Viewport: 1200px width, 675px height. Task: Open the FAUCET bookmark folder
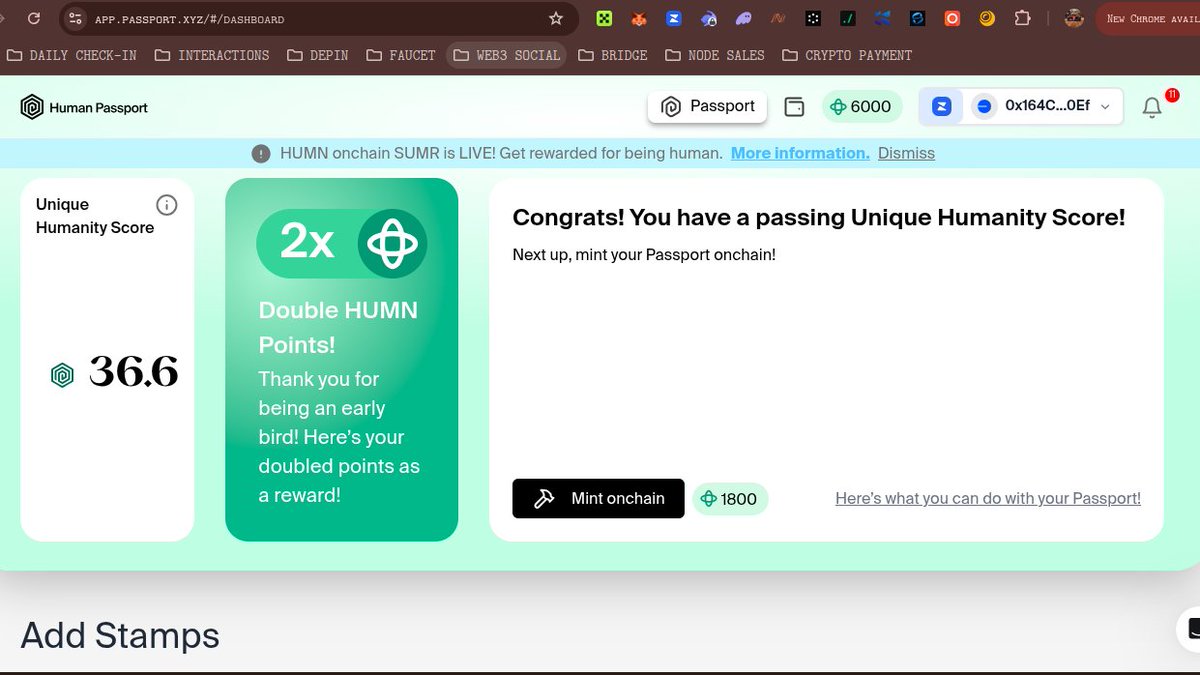point(400,55)
